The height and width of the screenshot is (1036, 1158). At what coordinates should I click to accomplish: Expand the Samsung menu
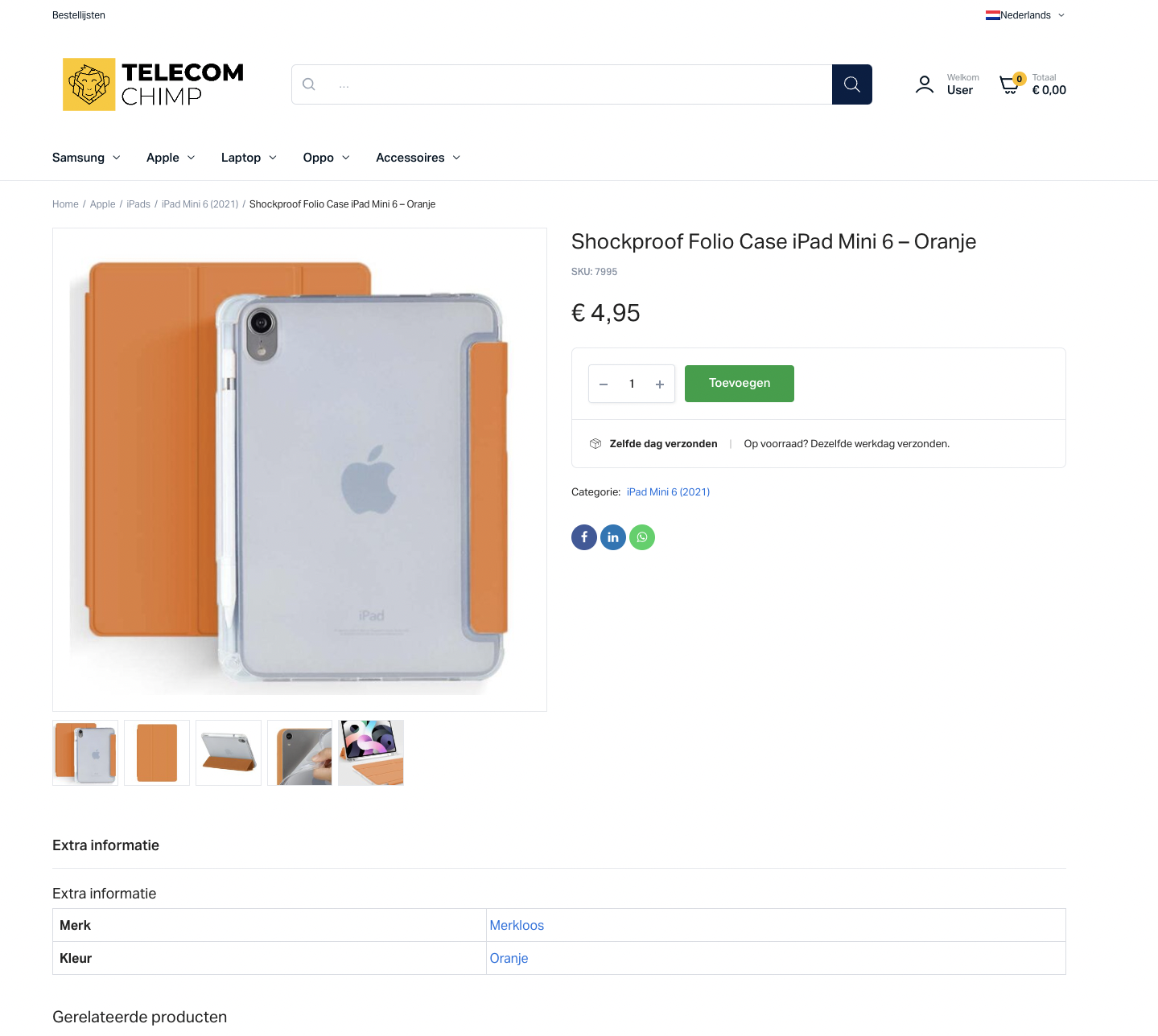(86, 158)
